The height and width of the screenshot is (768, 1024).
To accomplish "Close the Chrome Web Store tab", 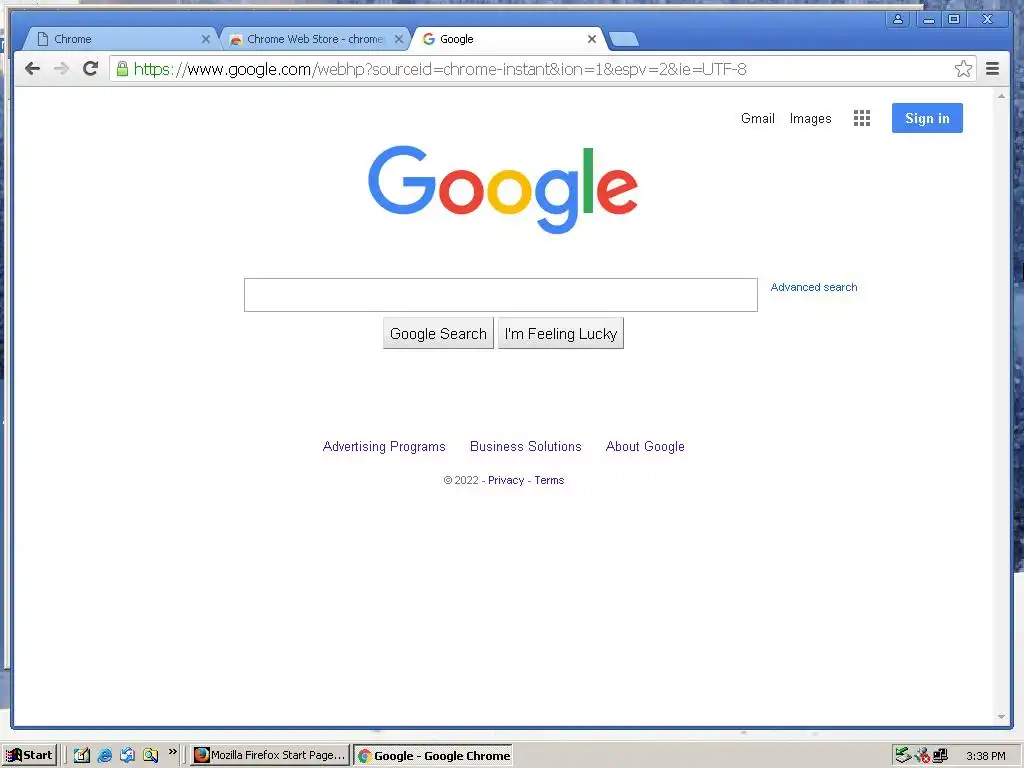I will (x=398, y=39).
